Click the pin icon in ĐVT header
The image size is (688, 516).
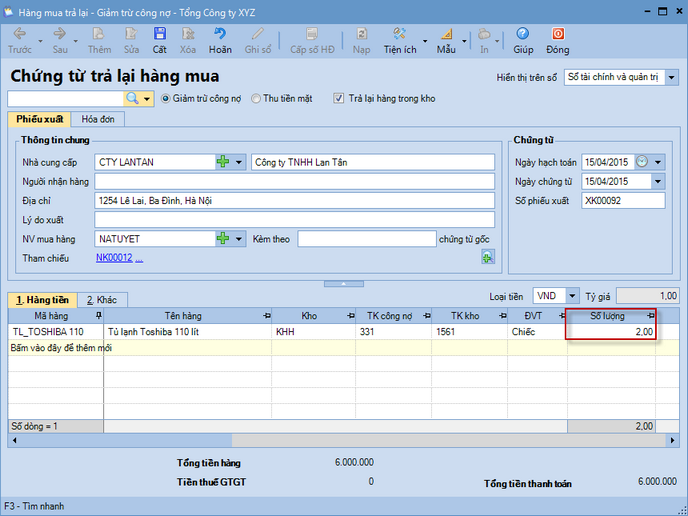(563, 316)
